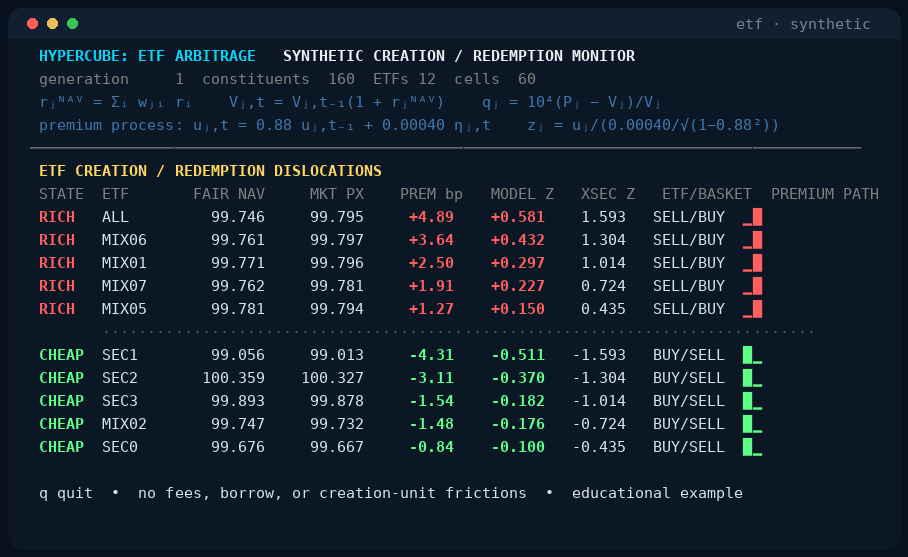Image resolution: width=908 pixels, height=557 pixels.
Task: Click SYNTHETIC CREATION / REDEMPTION MONITOR title
Action: pyautogui.click(x=459, y=56)
